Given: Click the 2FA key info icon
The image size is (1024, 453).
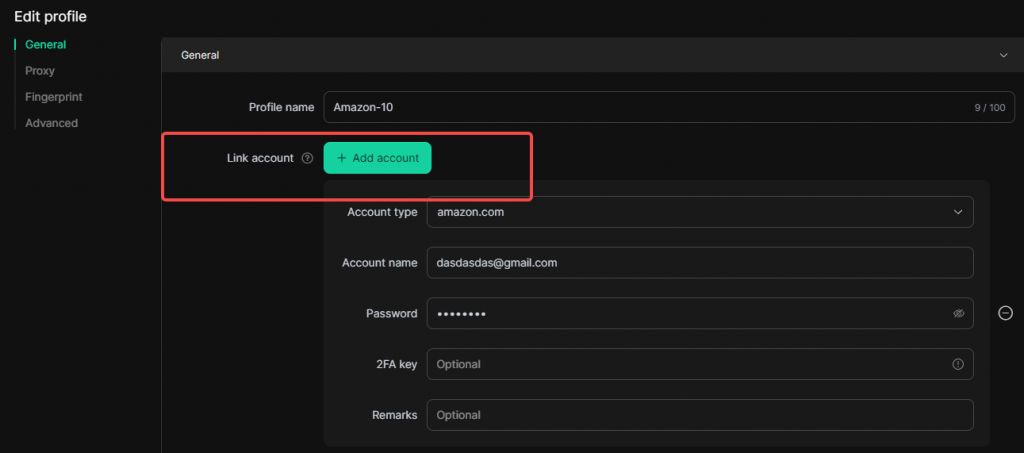Looking at the screenshot, I should pyautogui.click(x=958, y=364).
